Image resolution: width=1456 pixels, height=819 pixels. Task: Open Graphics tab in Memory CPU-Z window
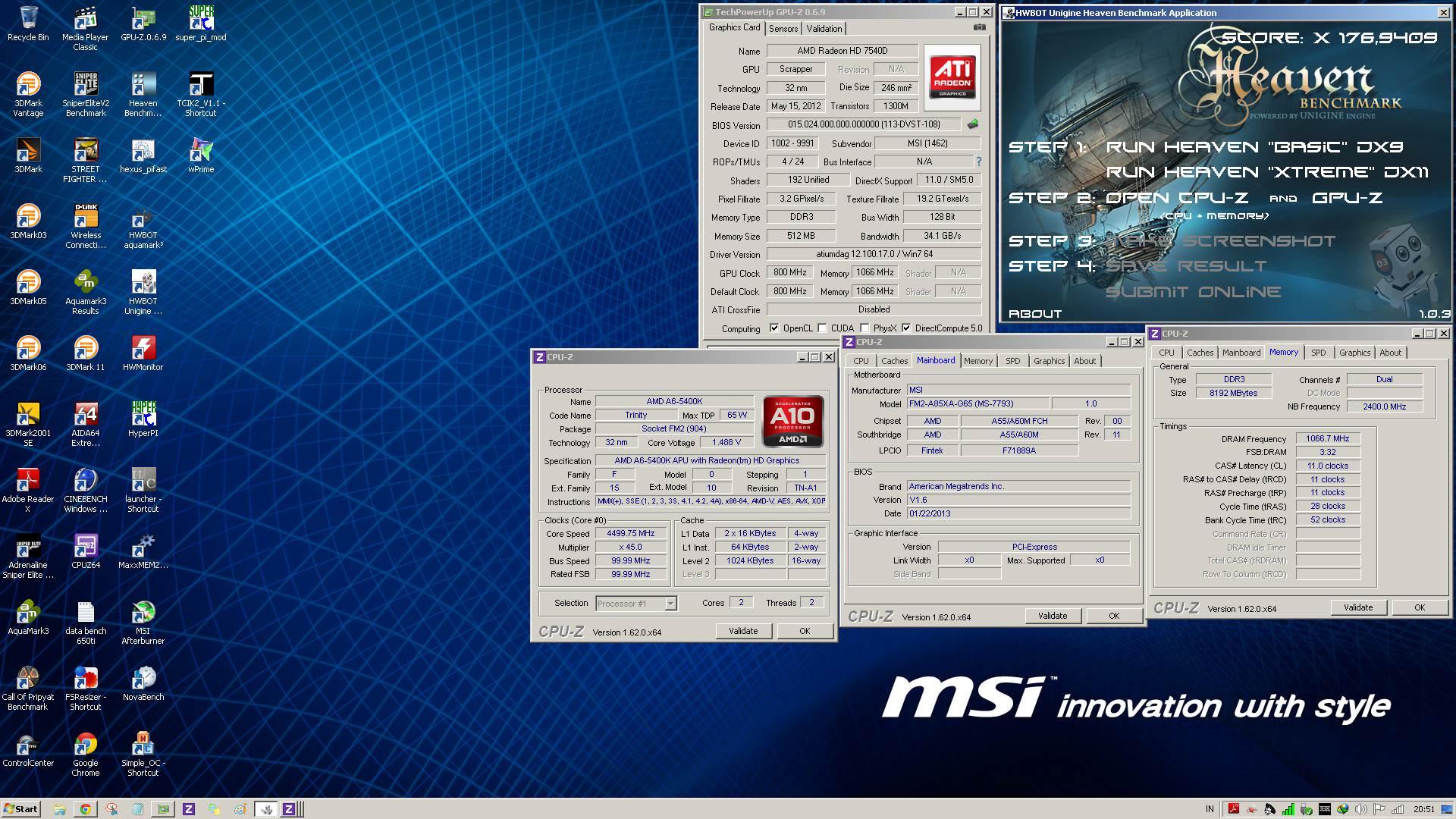[1354, 353]
